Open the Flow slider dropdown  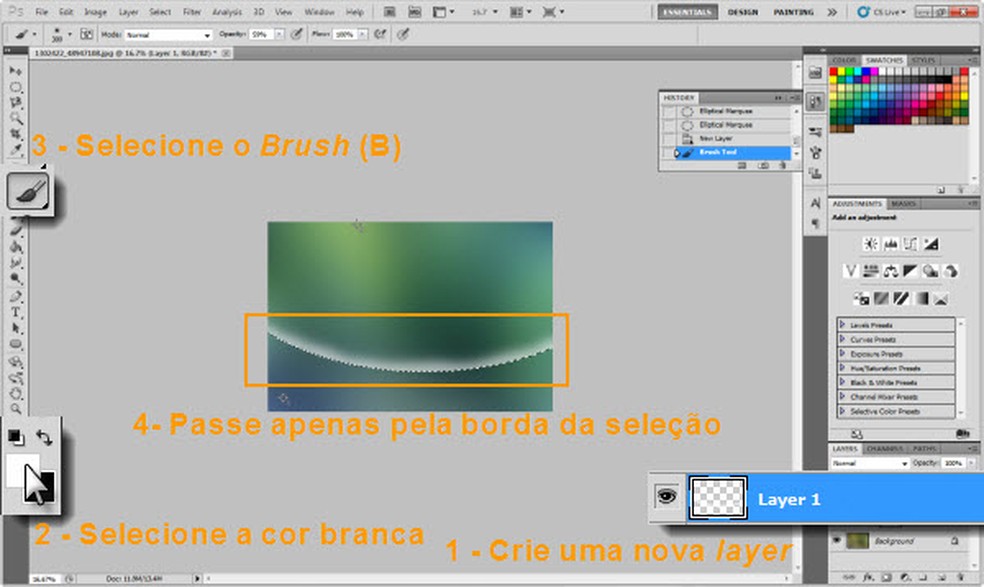click(x=363, y=35)
